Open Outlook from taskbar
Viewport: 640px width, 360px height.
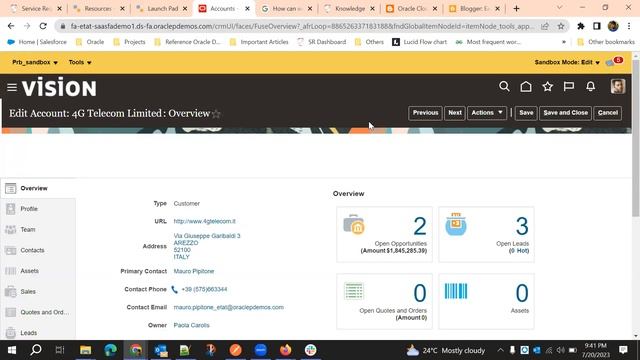(161, 350)
